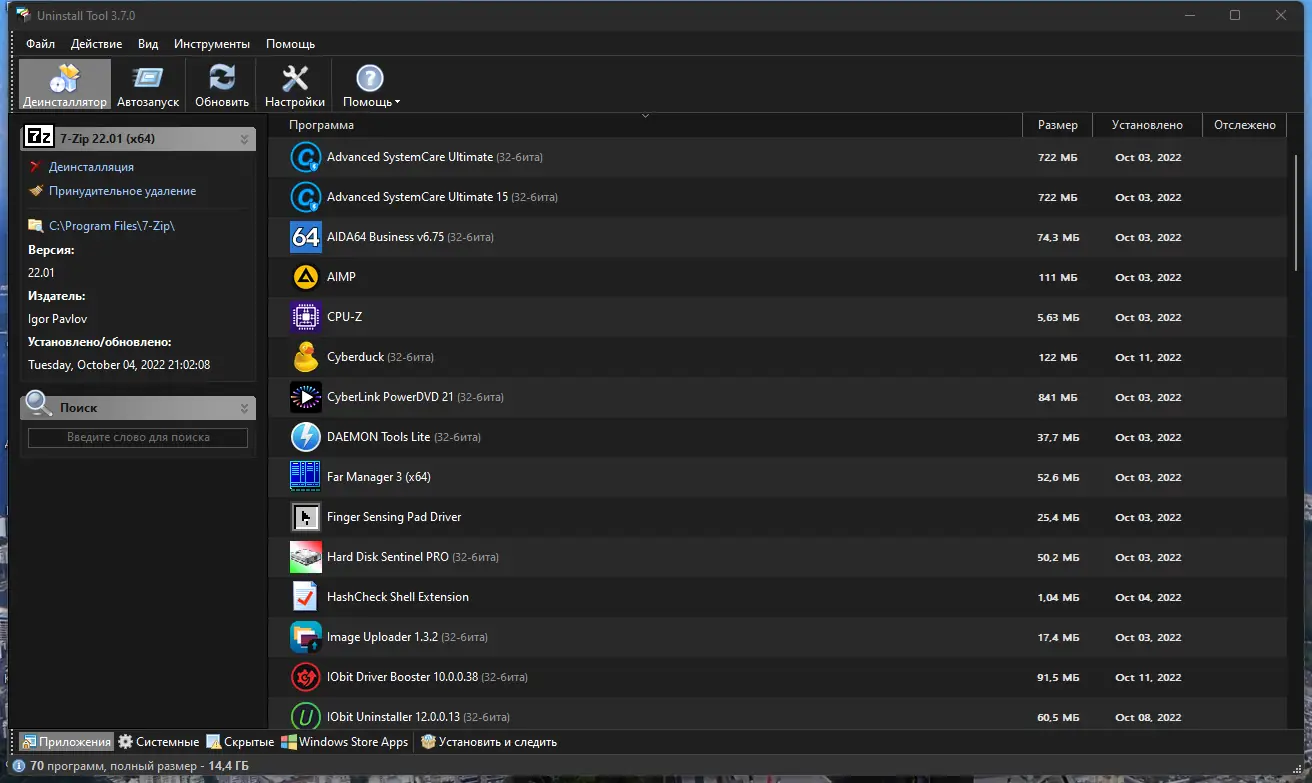Image resolution: width=1312 pixels, height=783 pixels.
Task: Collapse the Поиск search panel
Action: click(244, 408)
